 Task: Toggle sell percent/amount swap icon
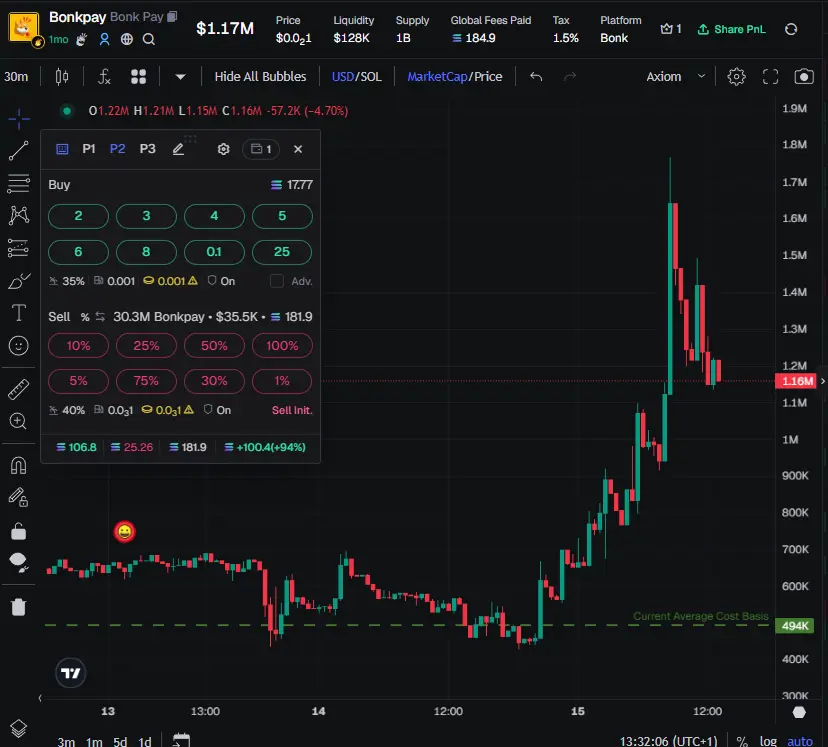[100, 317]
